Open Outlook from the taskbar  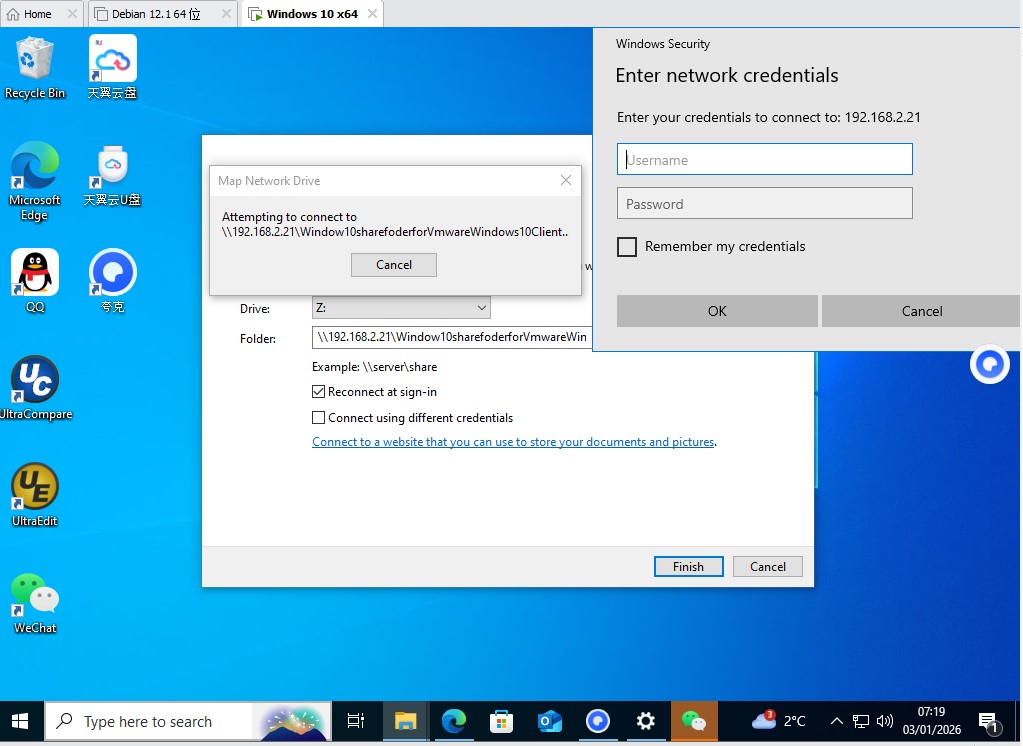click(x=549, y=721)
